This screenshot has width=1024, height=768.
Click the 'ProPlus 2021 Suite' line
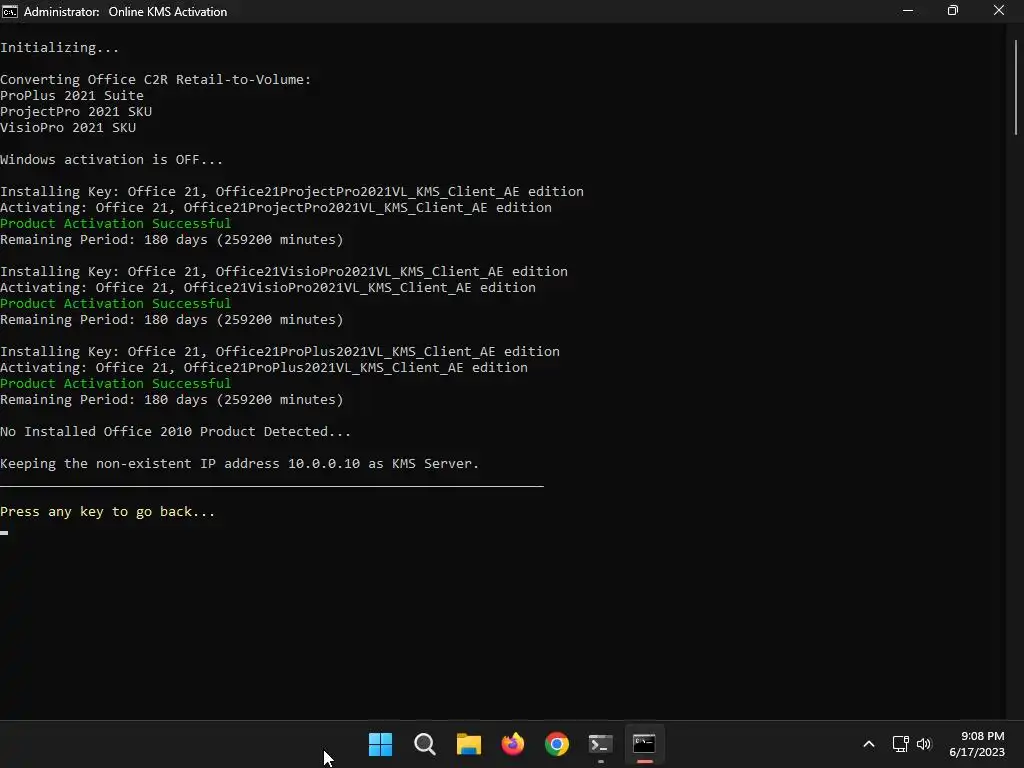click(72, 95)
